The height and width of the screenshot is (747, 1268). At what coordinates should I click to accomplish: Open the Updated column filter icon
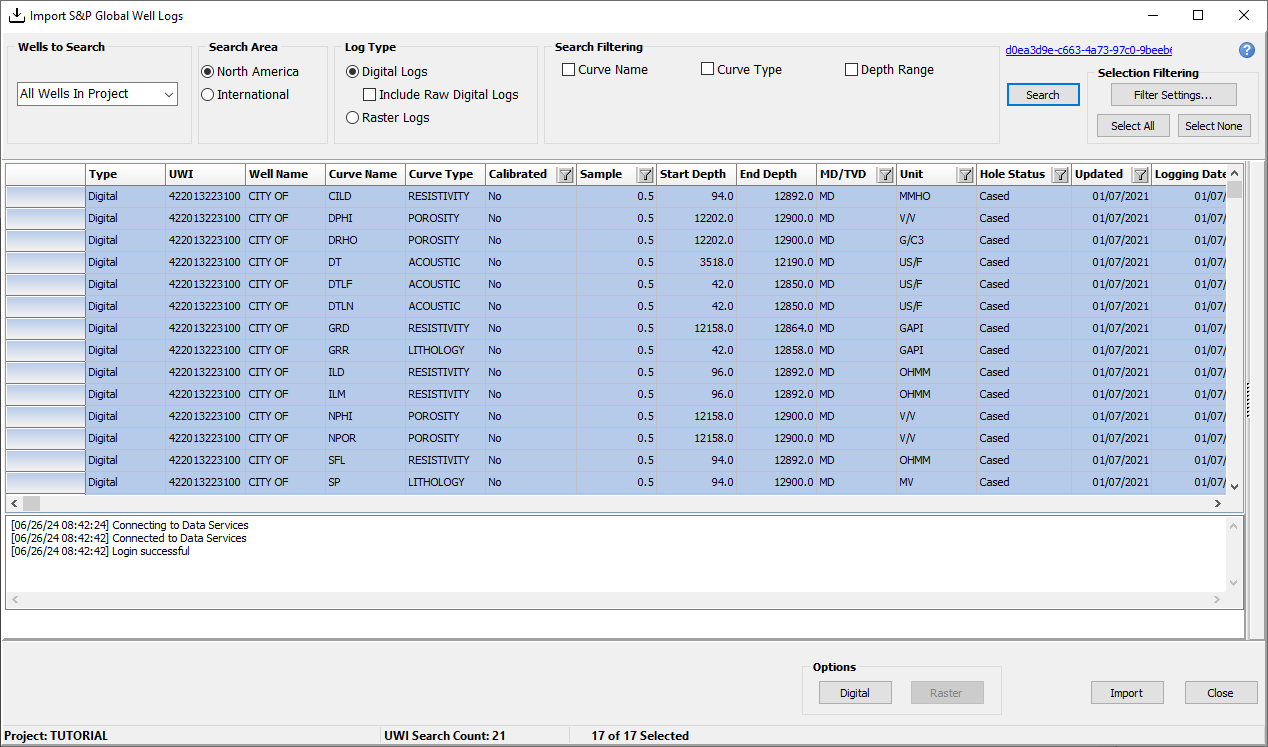pyautogui.click(x=1140, y=175)
